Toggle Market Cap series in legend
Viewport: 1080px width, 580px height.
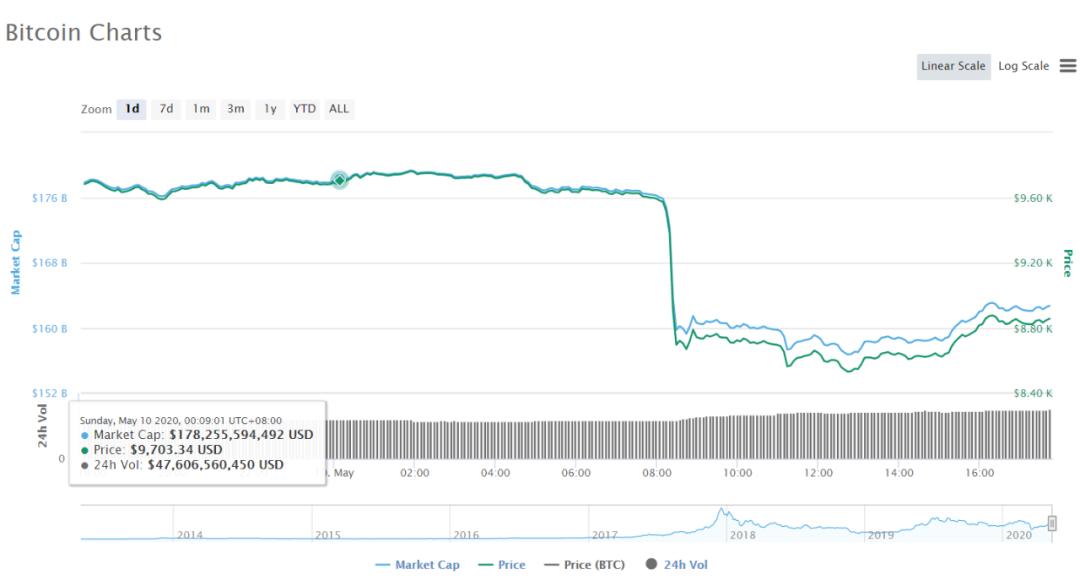coord(418,565)
